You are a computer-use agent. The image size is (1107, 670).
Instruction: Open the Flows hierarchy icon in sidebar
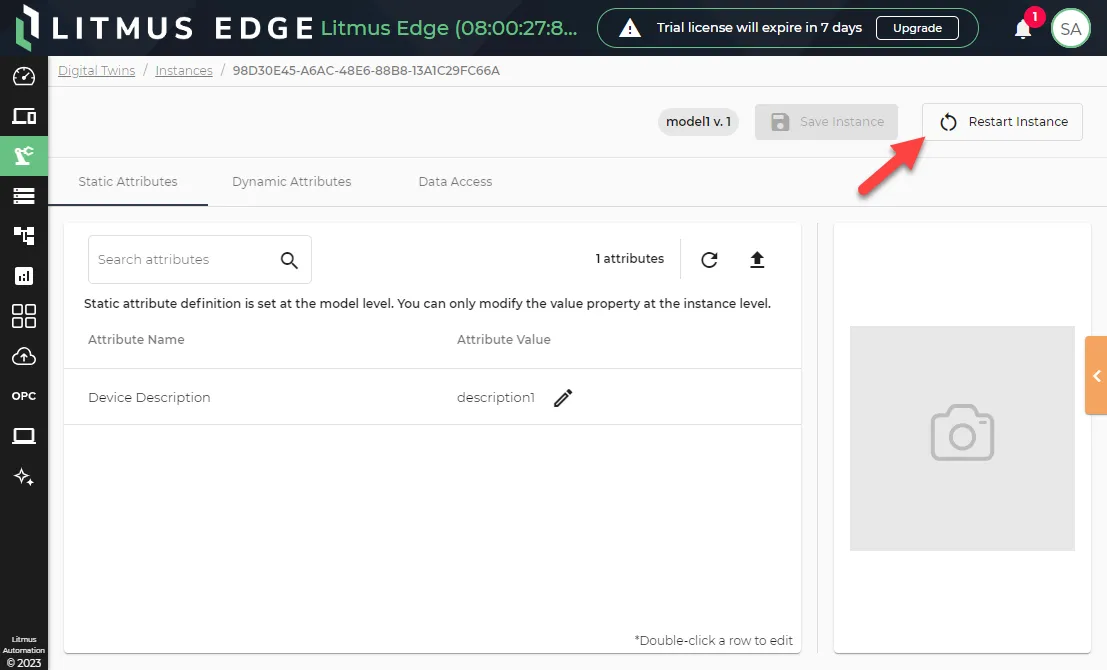(24, 236)
